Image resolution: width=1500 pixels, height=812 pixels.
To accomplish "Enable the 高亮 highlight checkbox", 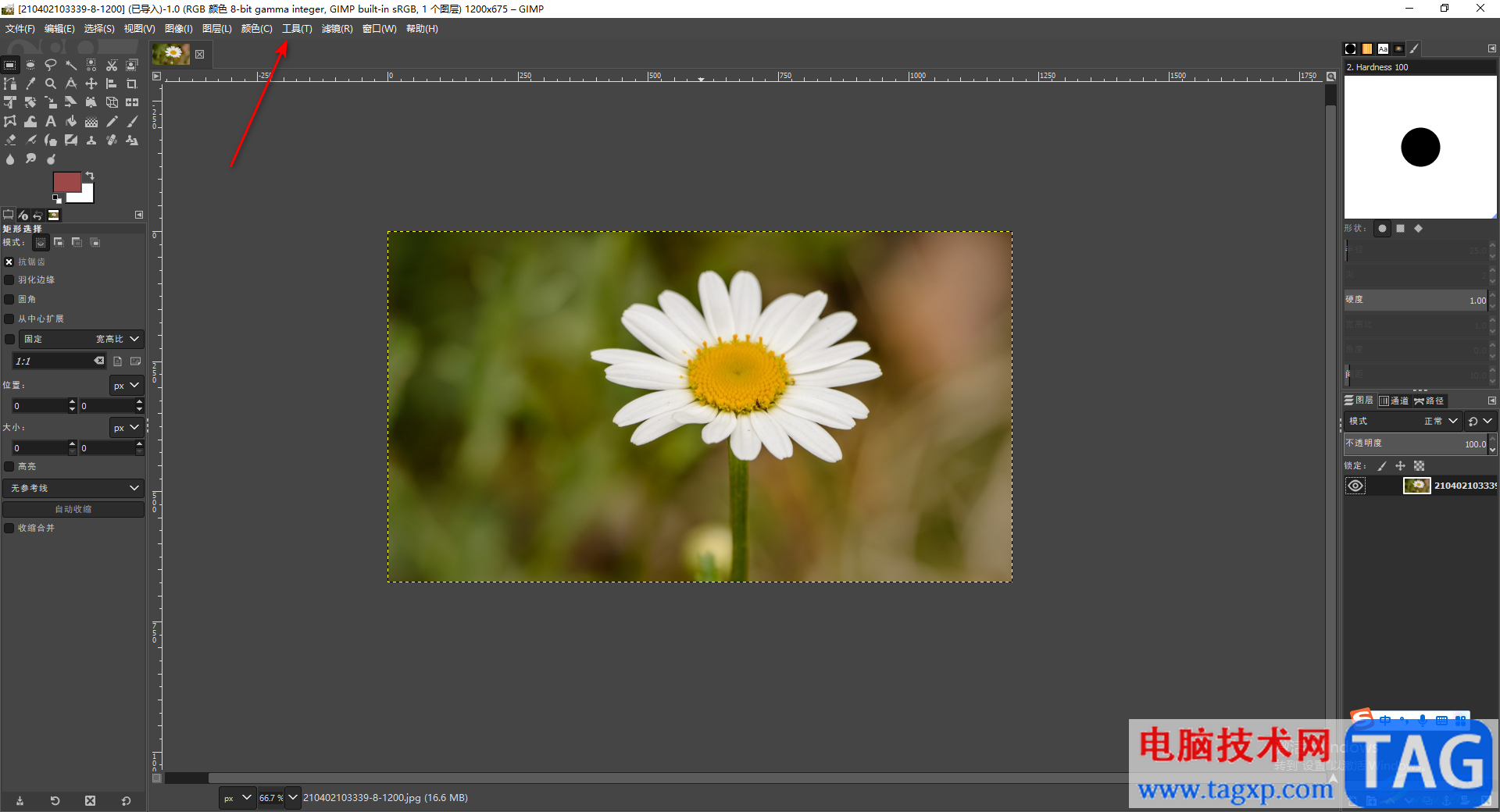I will [x=9, y=466].
